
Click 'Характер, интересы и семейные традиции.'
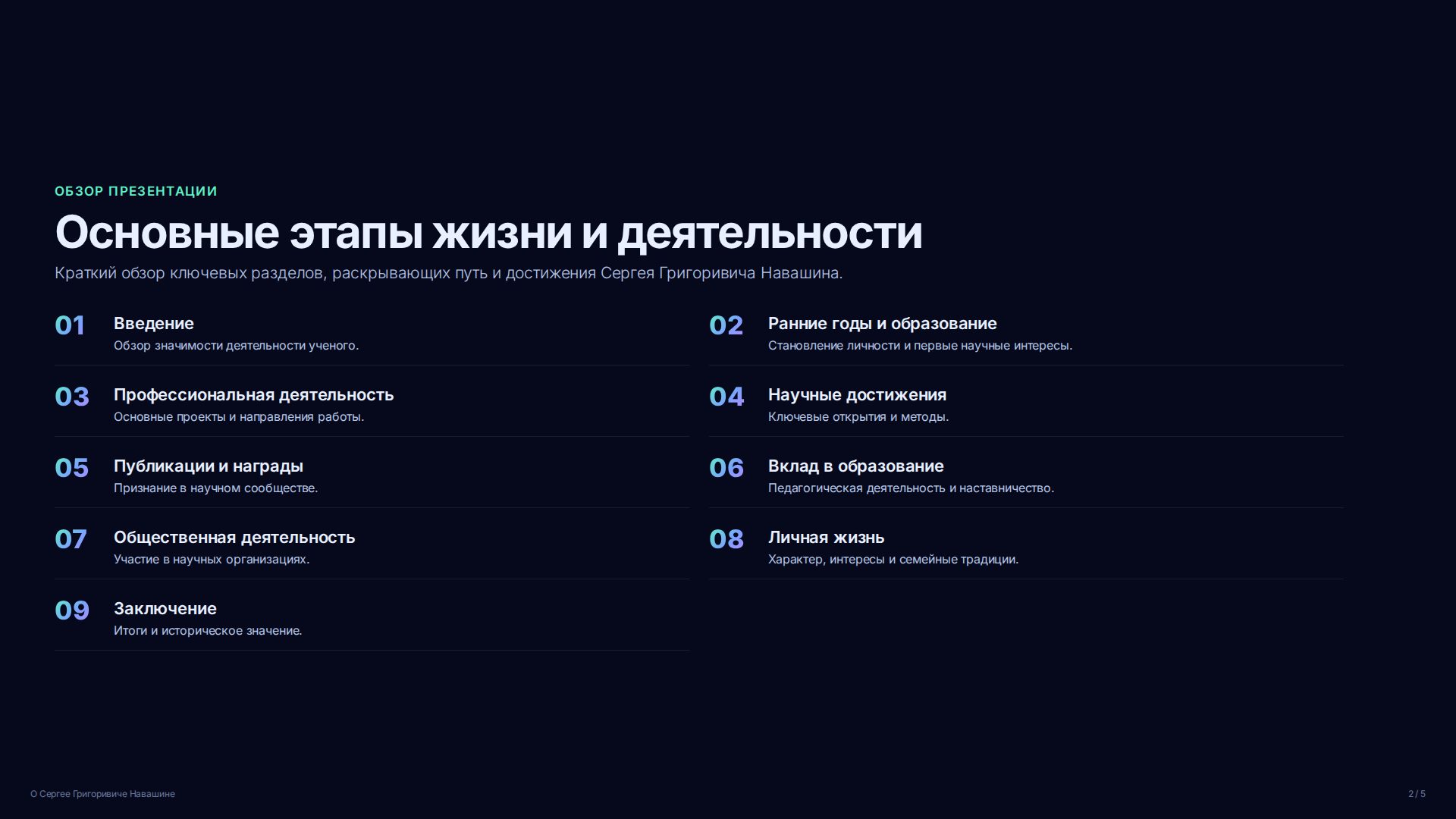(893, 560)
